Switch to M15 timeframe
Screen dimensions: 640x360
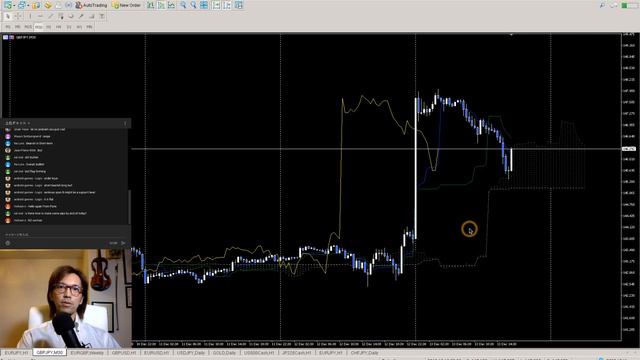click(28, 27)
